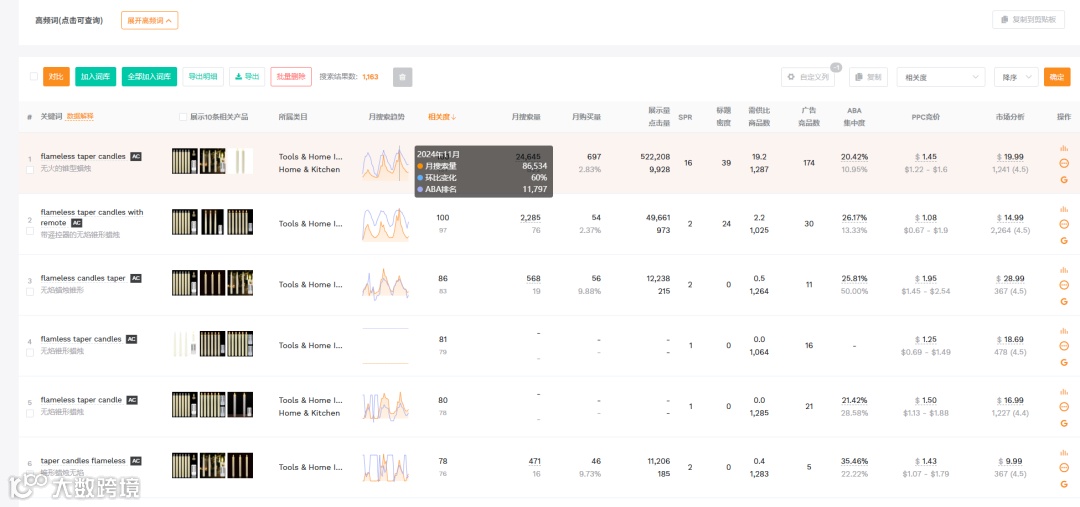The width and height of the screenshot is (1080, 507).
Task: Enable 展示10条相关产品 checkbox
Action: pyautogui.click(x=183, y=117)
